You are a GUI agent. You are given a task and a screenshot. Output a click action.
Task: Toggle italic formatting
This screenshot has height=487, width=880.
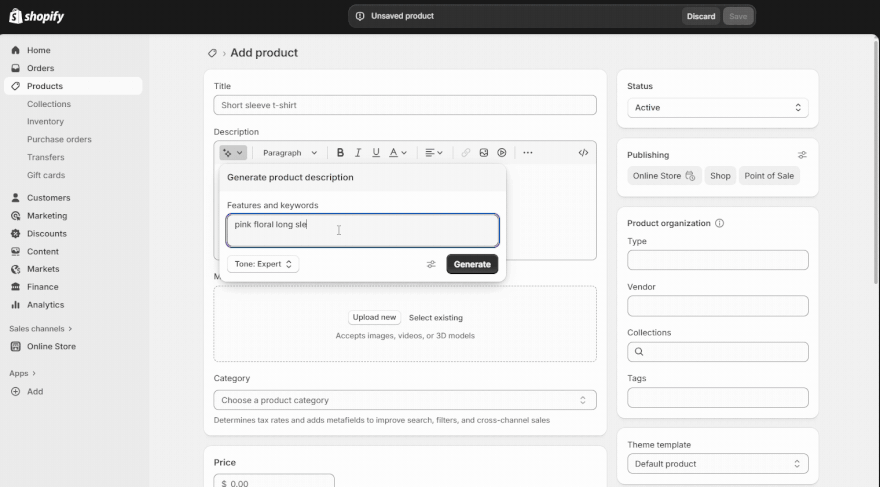click(x=358, y=153)
